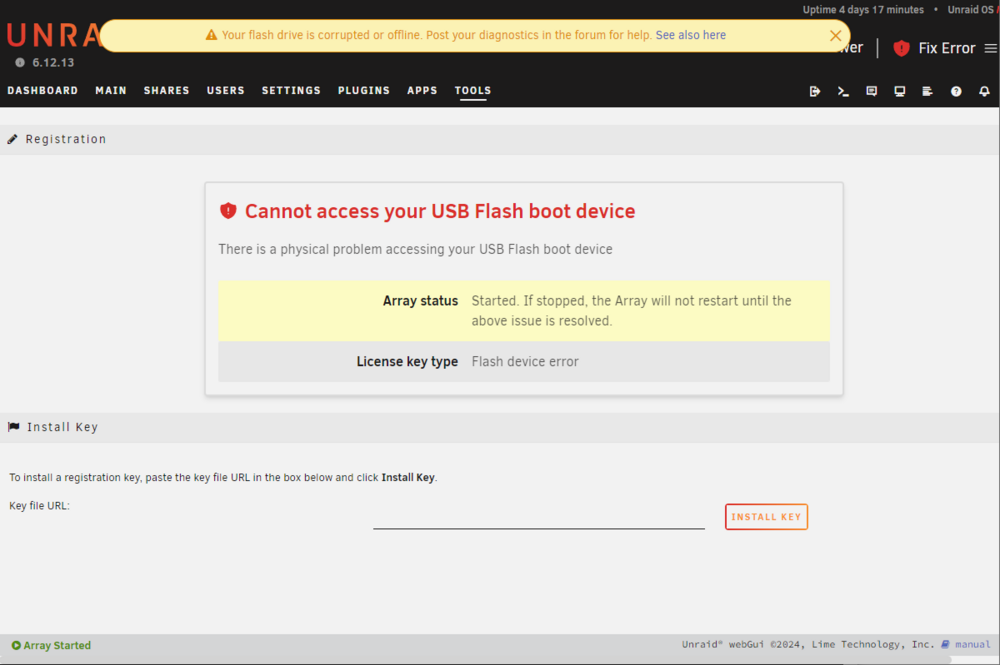Click the Uptime text at top
Viewport: 1000px width, 665px height.
click(863, 10)
